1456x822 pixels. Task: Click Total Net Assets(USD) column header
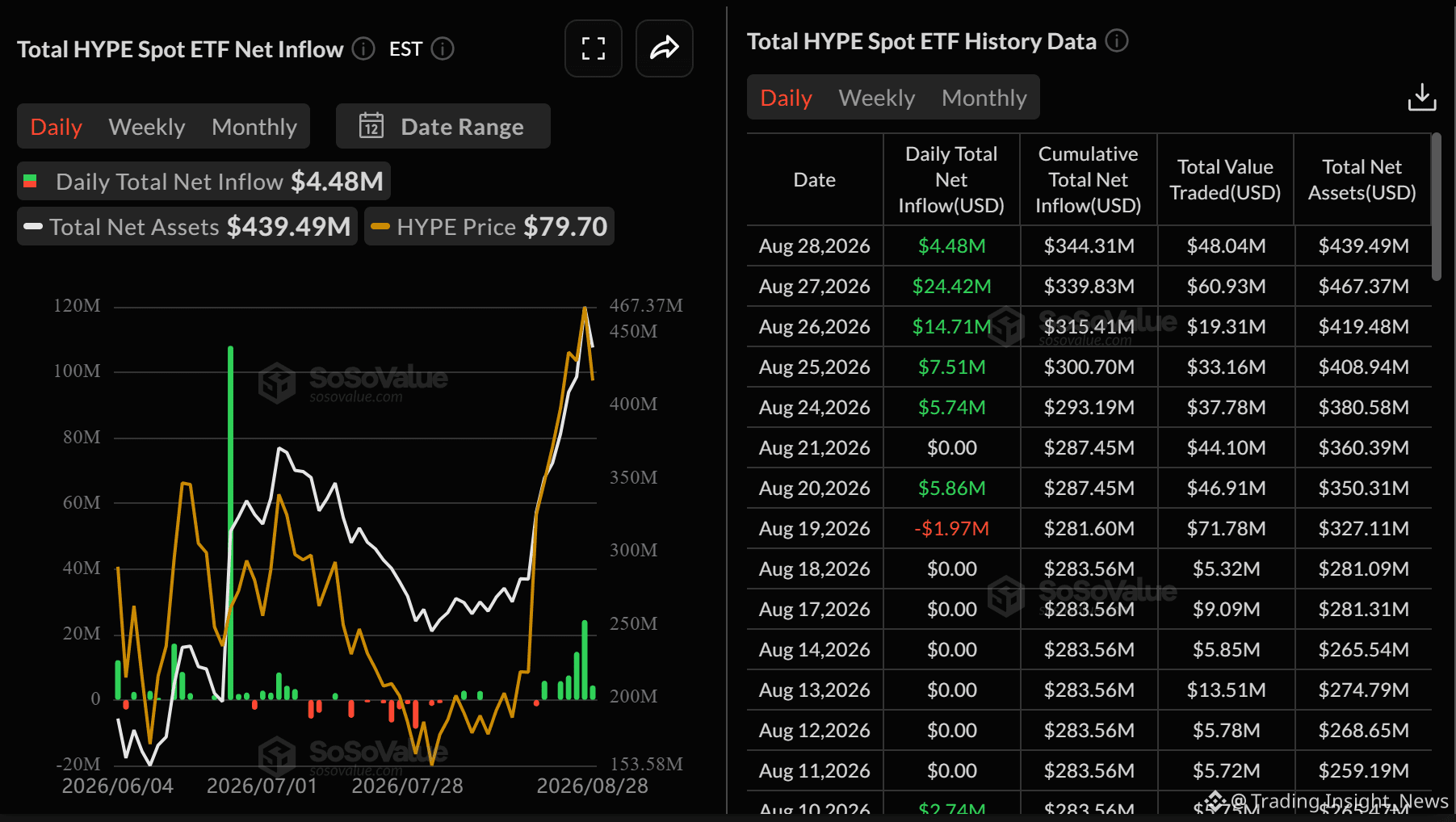pos(1362,179)
